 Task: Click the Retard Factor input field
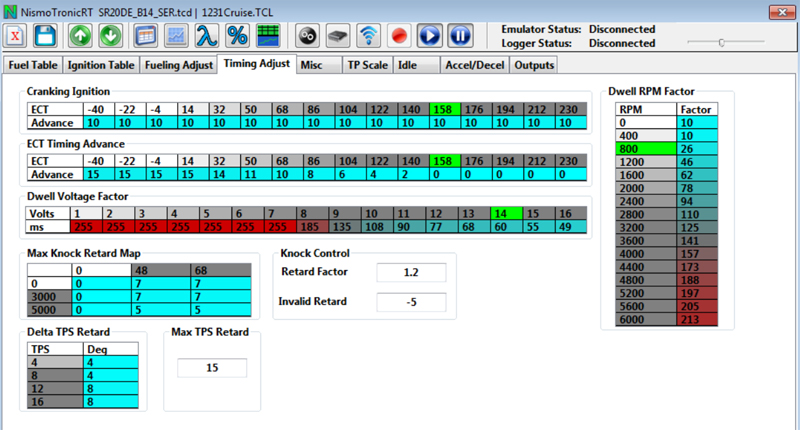[x=410, y=273]
